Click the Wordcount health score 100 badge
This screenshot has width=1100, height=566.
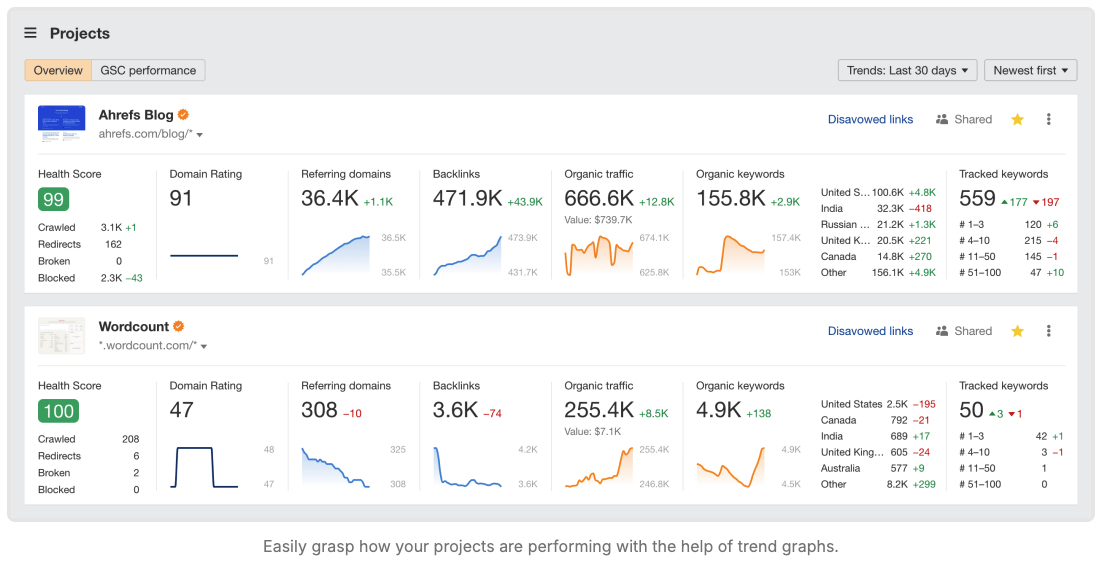click(58, 411)
